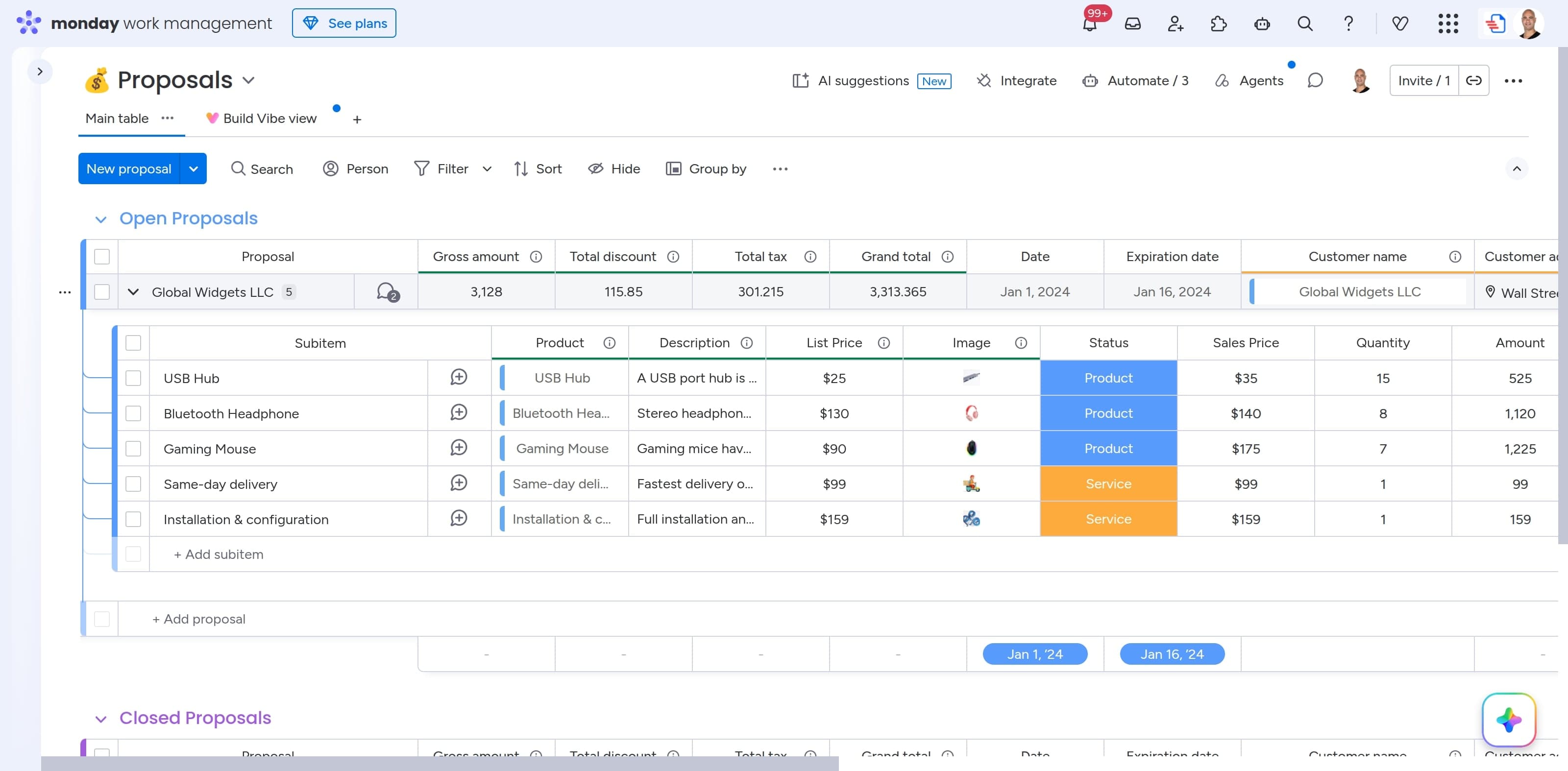
Task: Open Bluetooth Headphone image thumbnail
Action: [972, 413]
